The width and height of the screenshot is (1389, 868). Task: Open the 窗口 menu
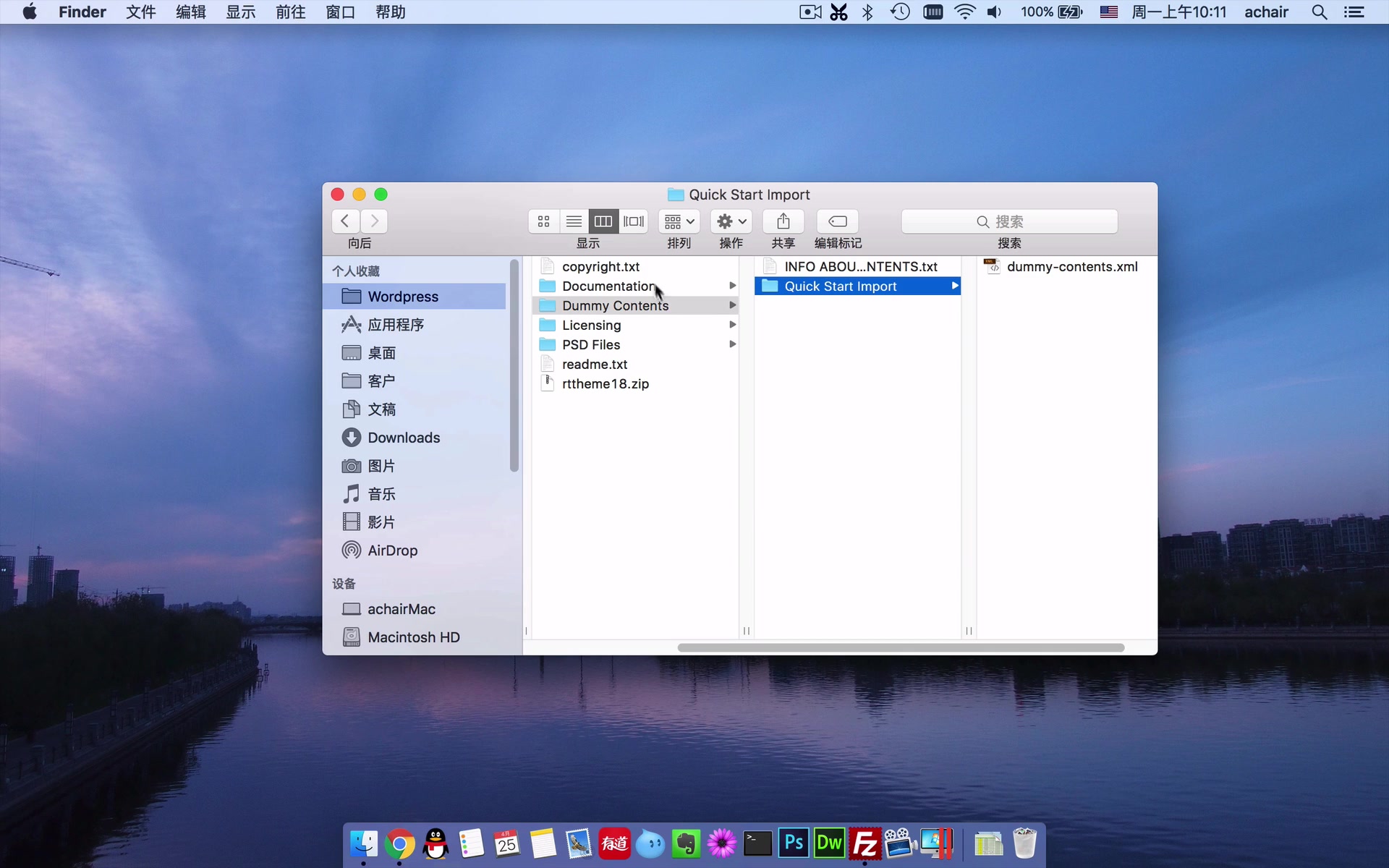(x=341, y=12)
